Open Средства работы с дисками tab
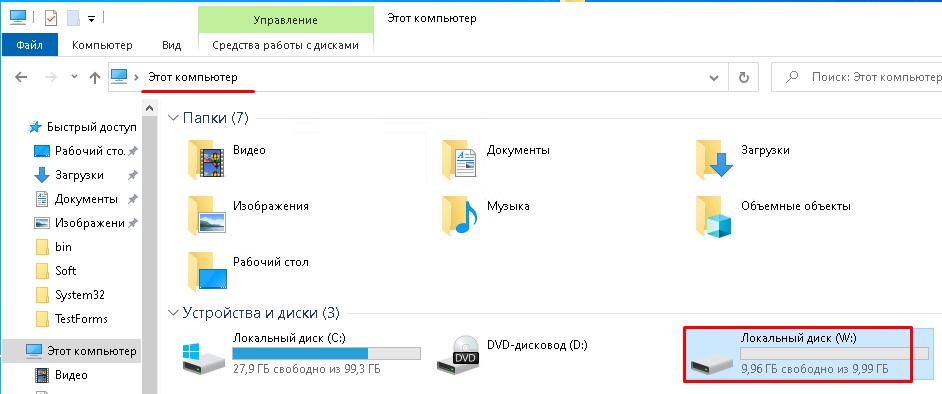942x394 pixels. pos(285,45)
